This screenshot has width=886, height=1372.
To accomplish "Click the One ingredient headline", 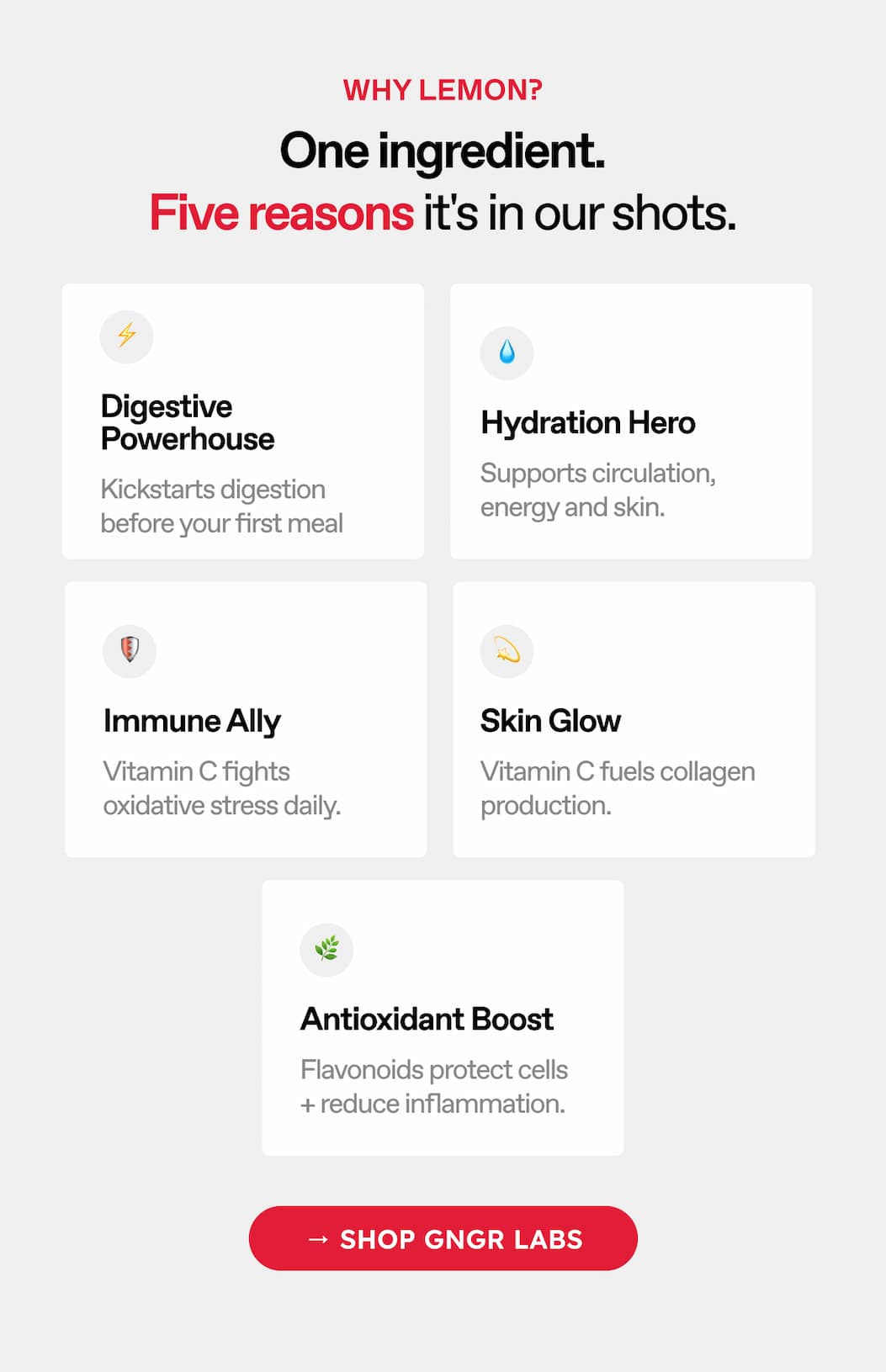I will (443, 153).
